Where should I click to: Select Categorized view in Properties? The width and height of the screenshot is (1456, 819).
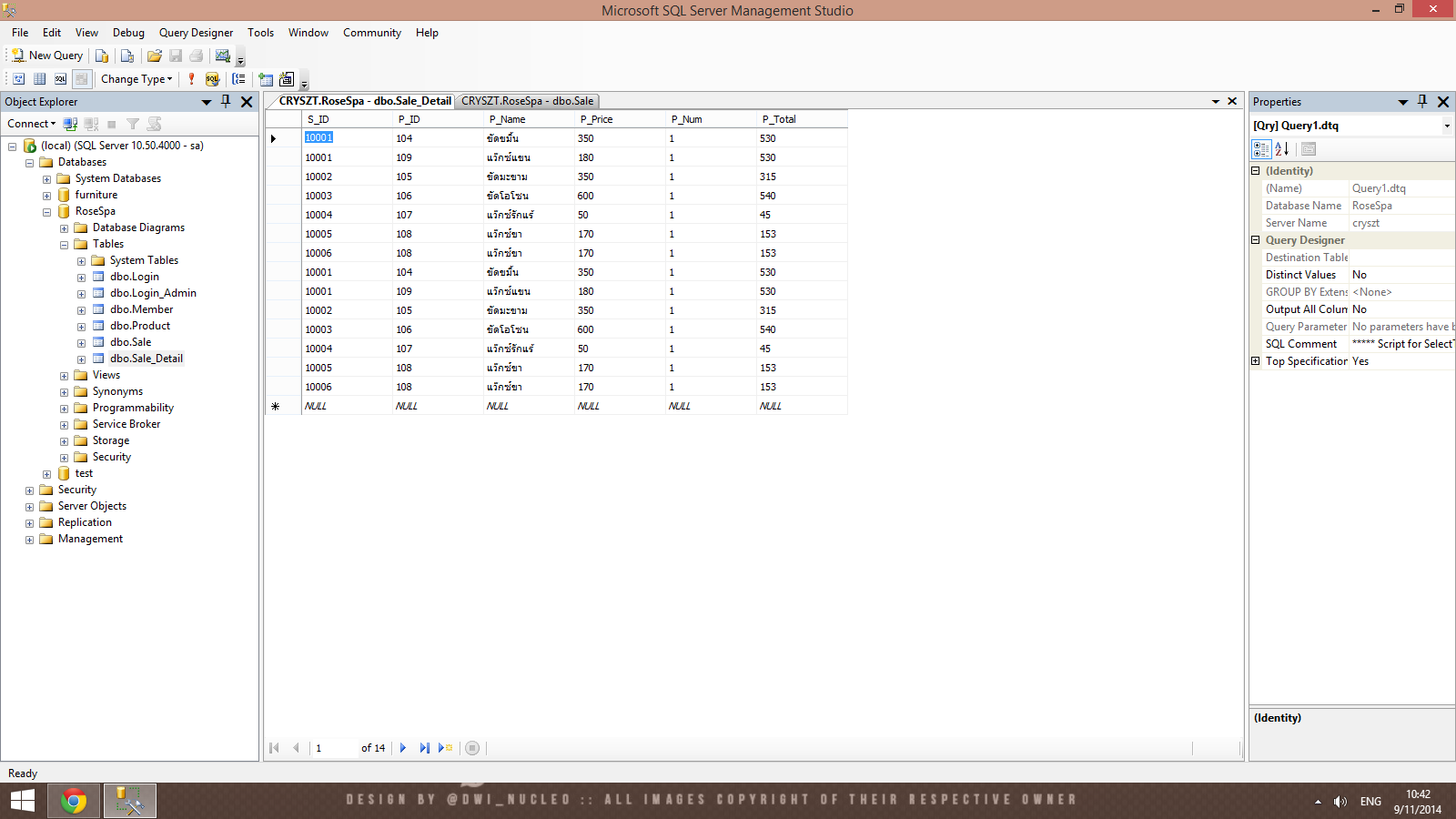(x=1261, y=149)
